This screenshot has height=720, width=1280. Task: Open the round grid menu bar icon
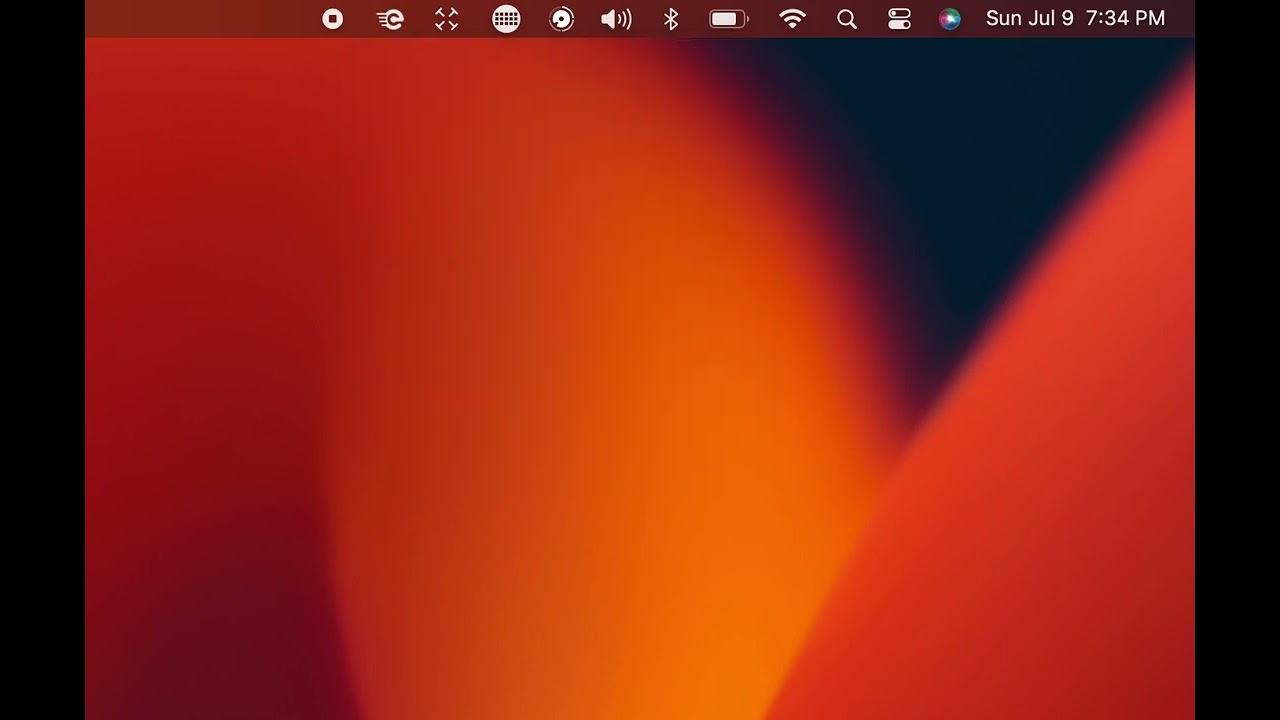506,19
